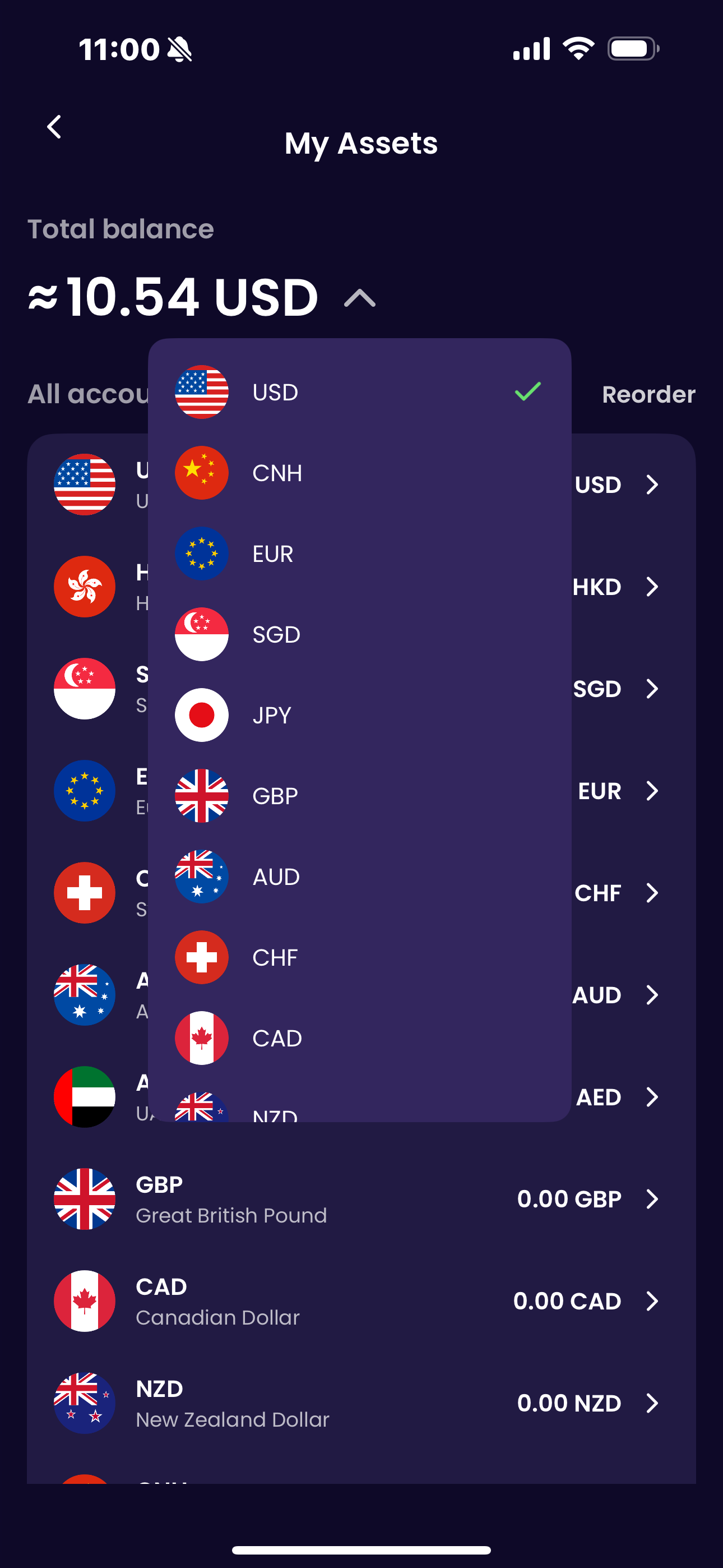The width and height of the screenshot is (723, 1568).
Task: Open the CAD account chevron
Action: [652, 1301]
